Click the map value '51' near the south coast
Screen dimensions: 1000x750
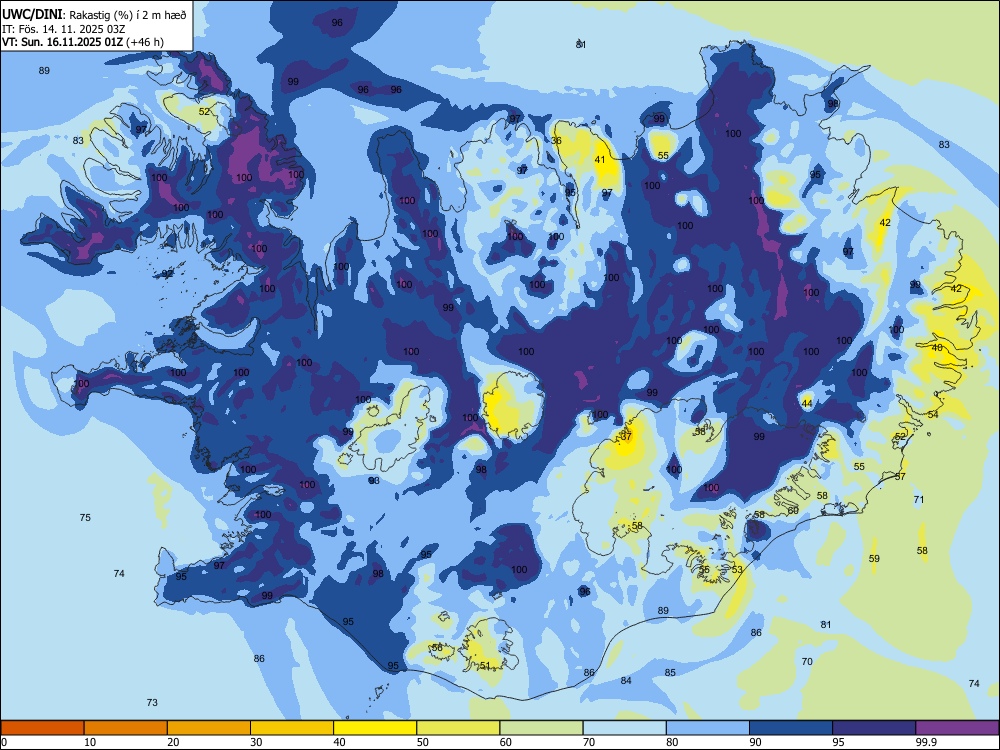pyautogui.click(x=485, y=666)
